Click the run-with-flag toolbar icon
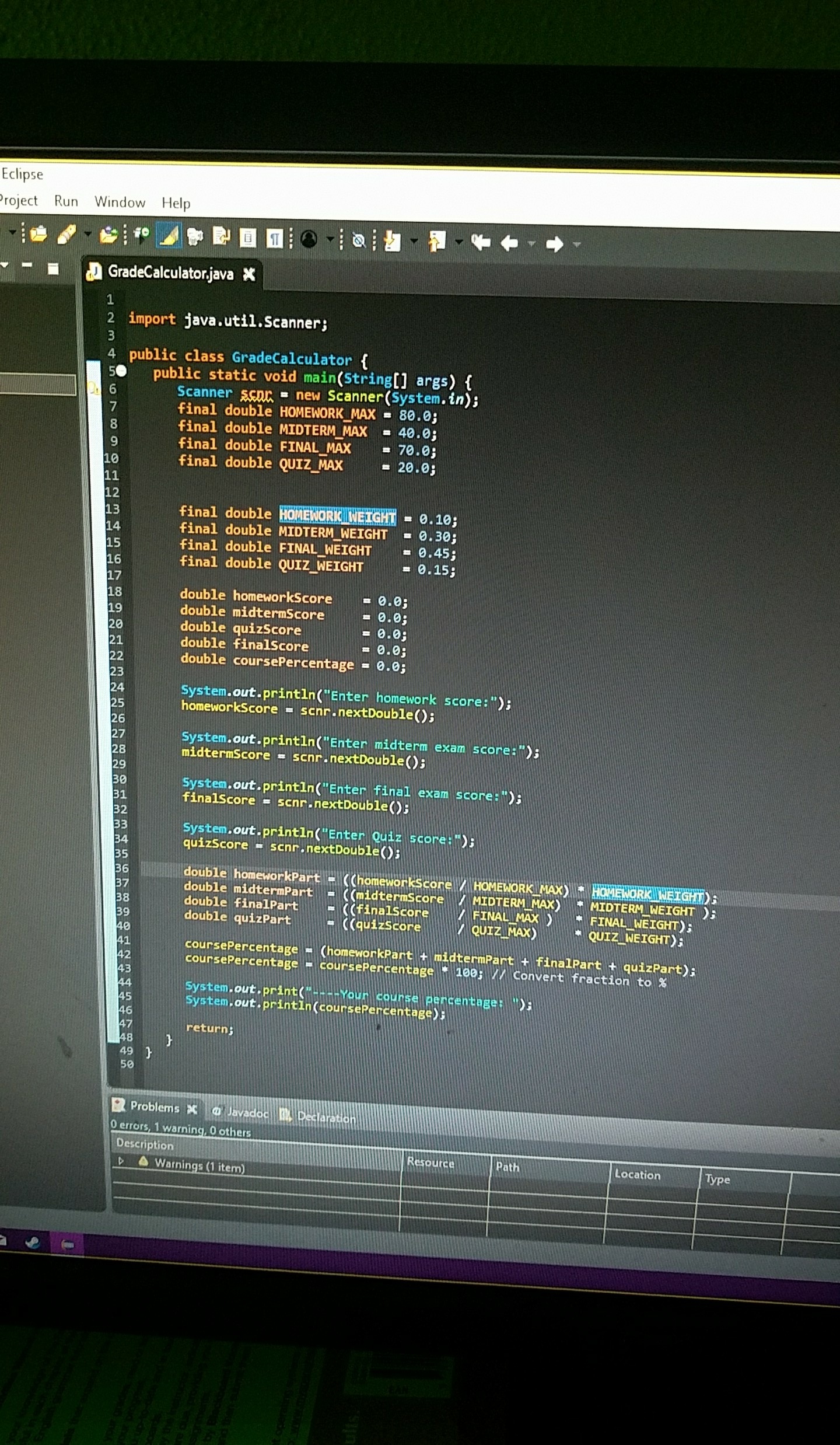Screen dimensions: 840x1445 coord(142,235)
